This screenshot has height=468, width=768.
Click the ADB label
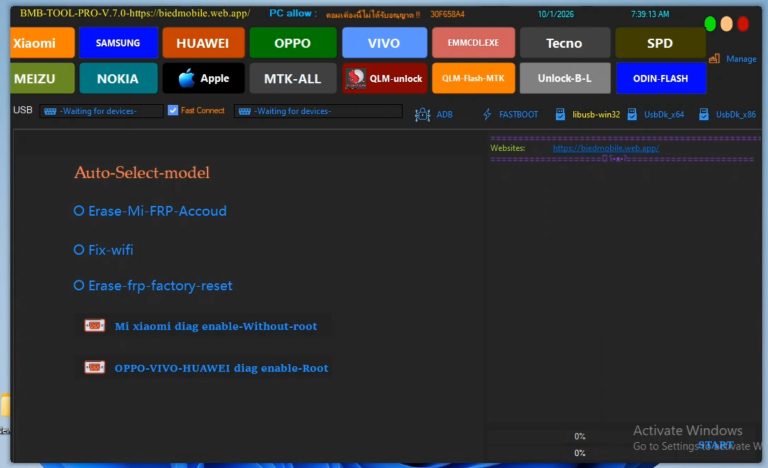pos(444,115)
